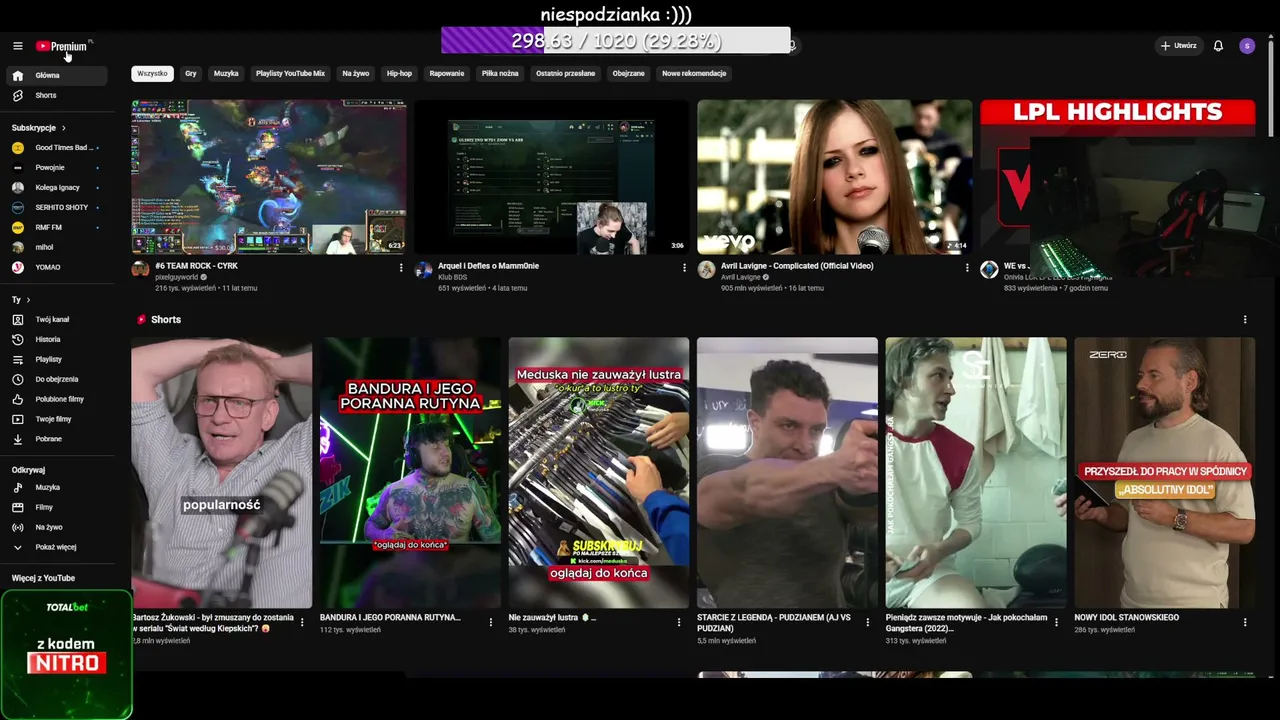The image size is (1280, 720).
Task: Open Avril Lavigne - Complicated title link
Action: pyautogui.click(x=797, y=266)
